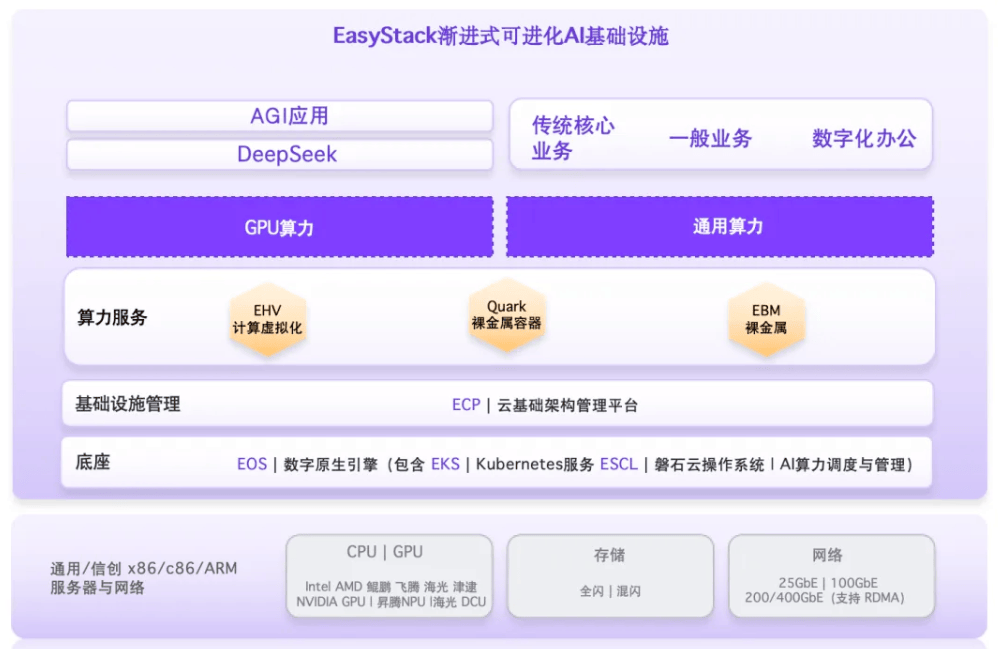This screenshot has width=998, height=649.
Task: Select the EBM 裸金属 hexagon icon
Action: (766, 318)
